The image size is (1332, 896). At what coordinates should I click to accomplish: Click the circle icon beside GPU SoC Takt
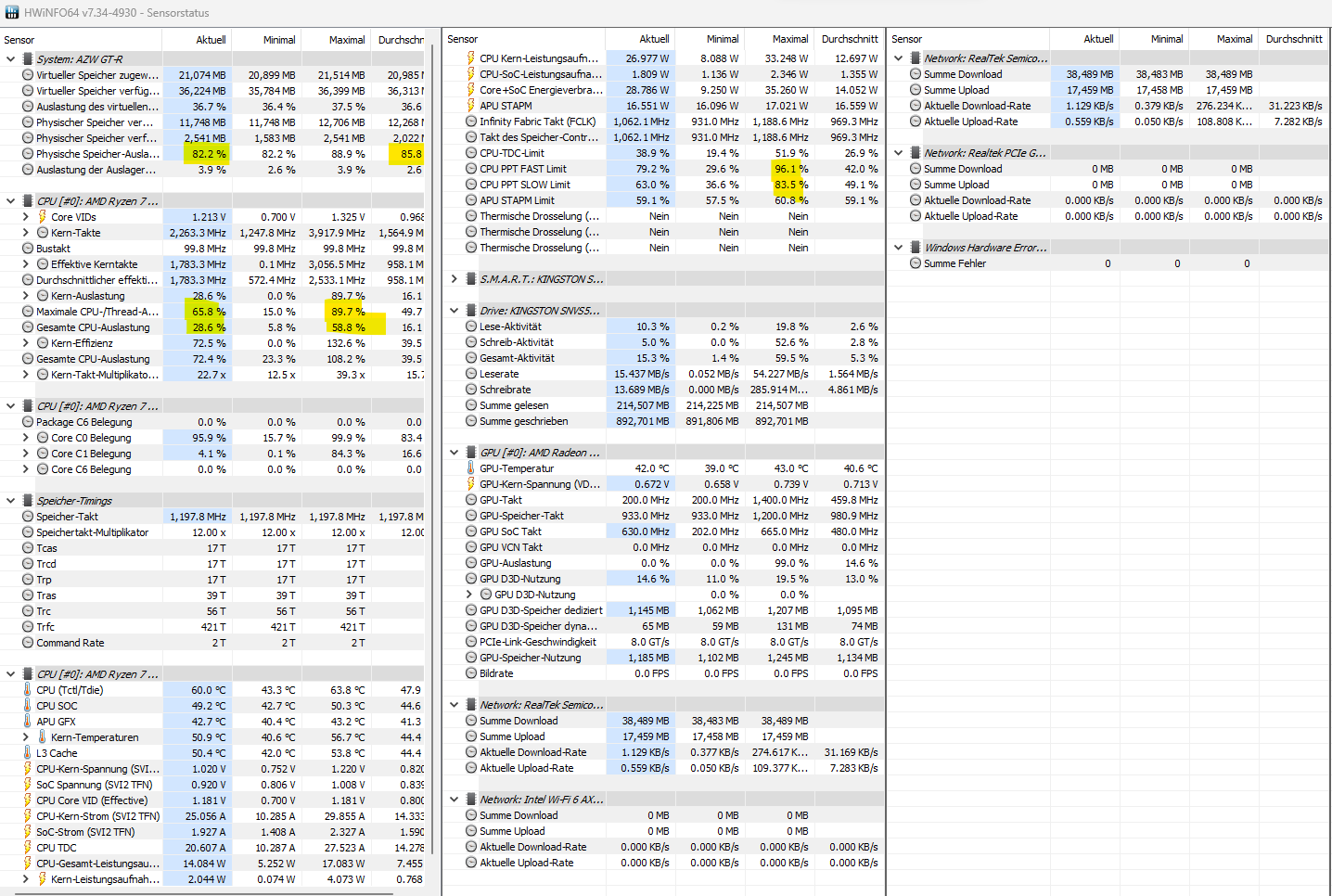(471, 531)
